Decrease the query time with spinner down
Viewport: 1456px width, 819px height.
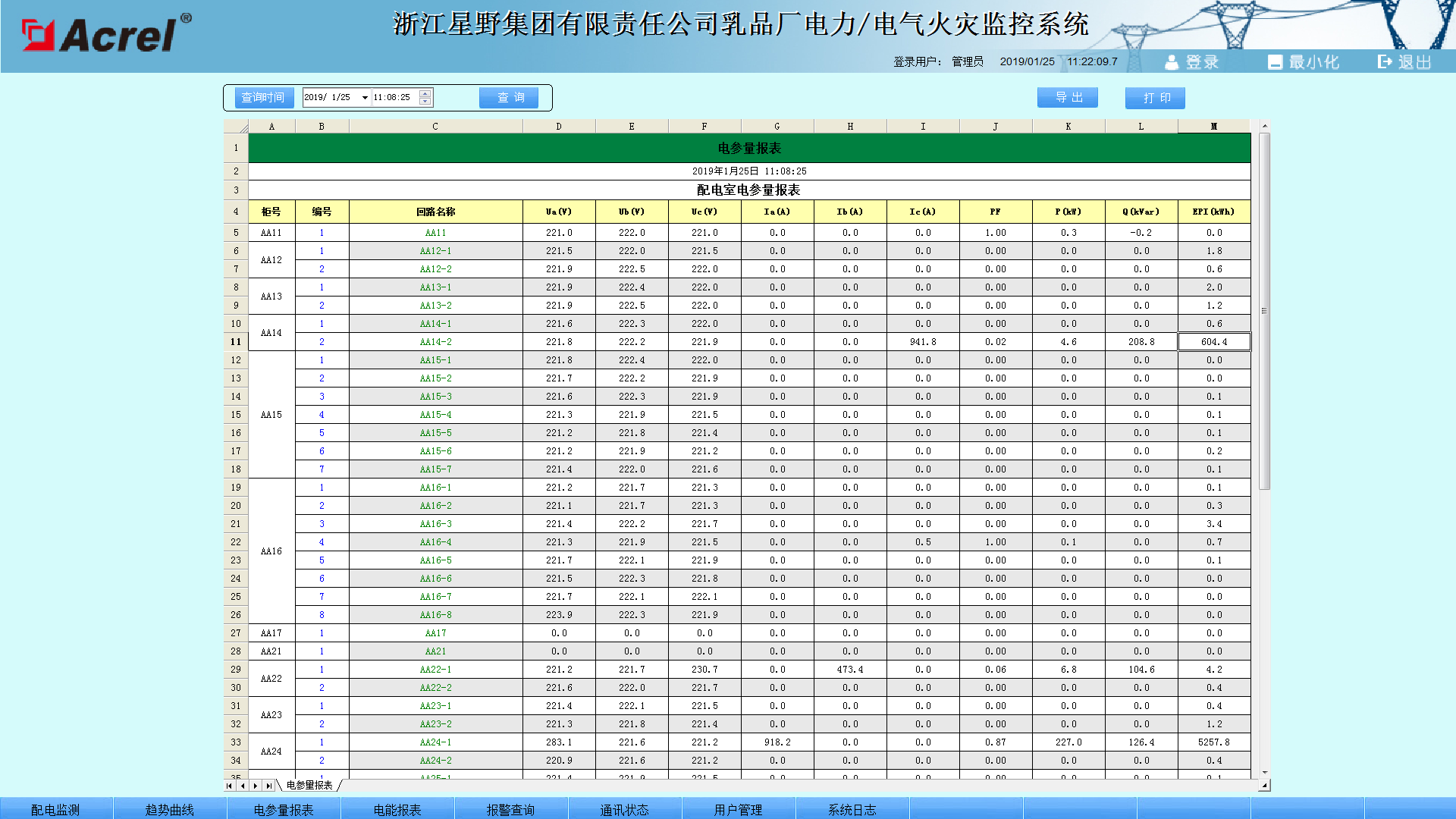point(425,102)
